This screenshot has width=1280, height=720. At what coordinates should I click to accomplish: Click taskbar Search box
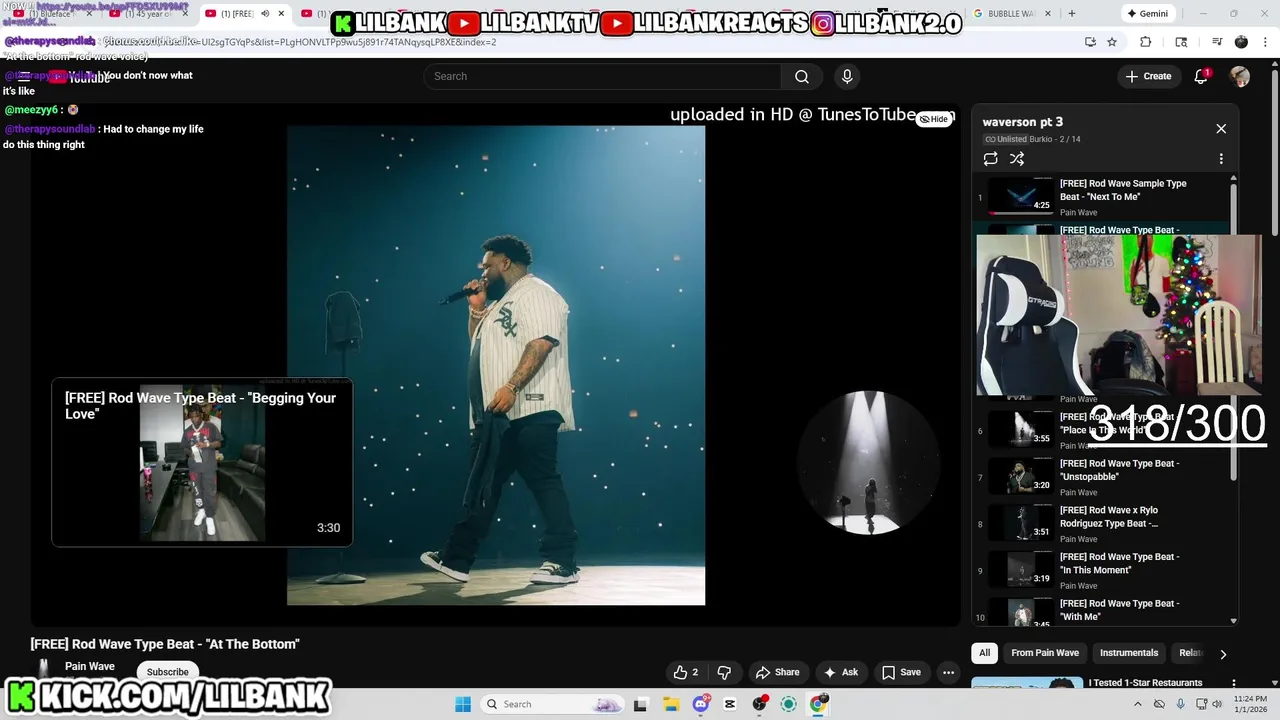click(553, 704)
